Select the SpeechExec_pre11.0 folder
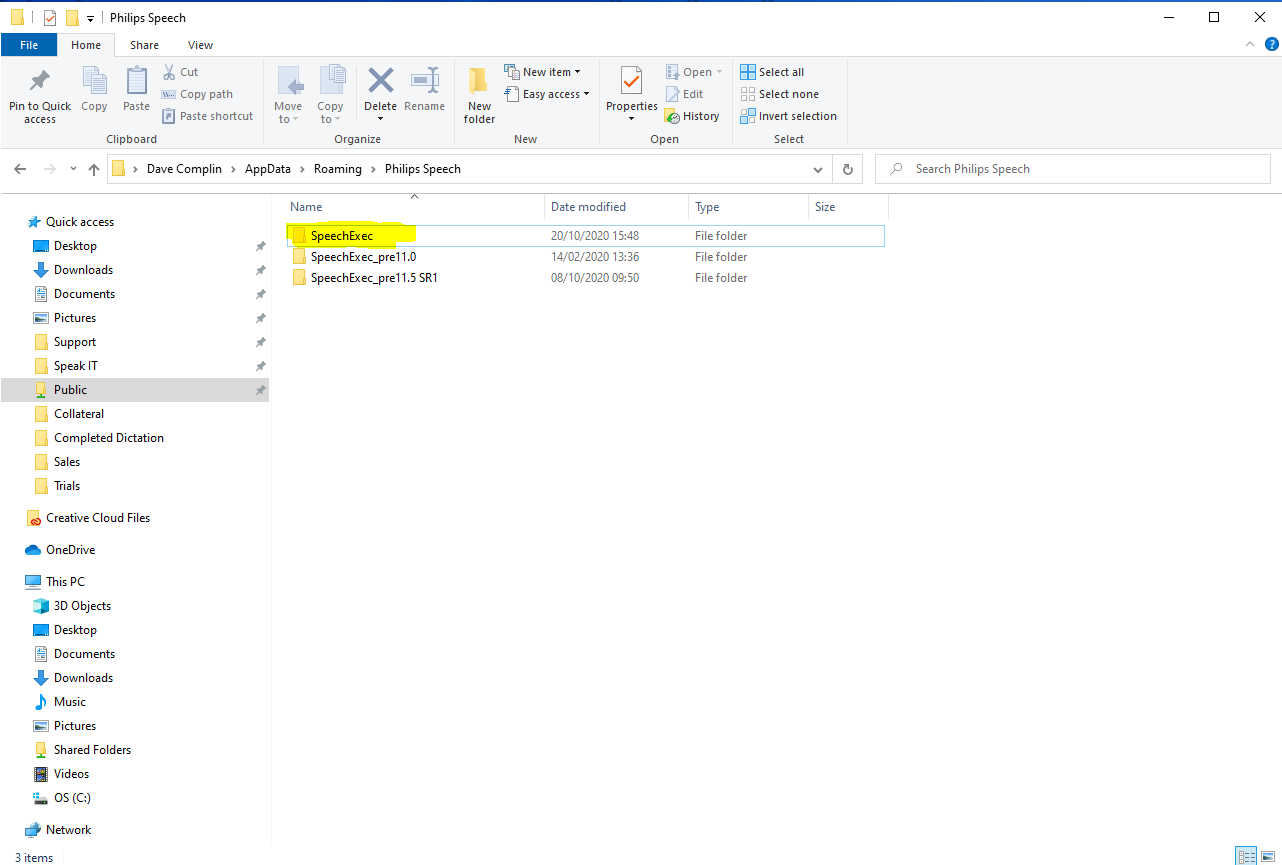The height and width of the screenshot is (865, 1282). [x=585, y=257]
